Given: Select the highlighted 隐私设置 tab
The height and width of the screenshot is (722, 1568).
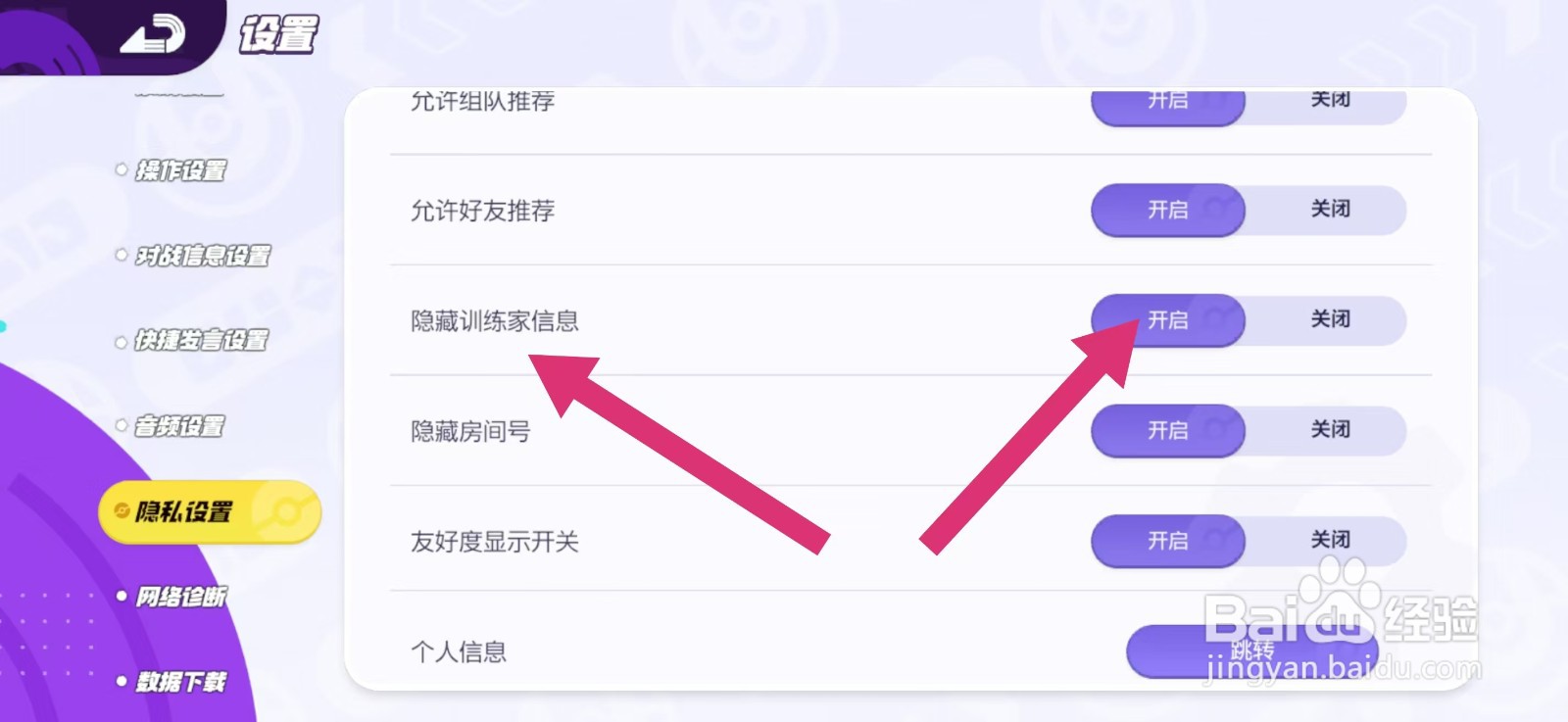Looking at the screenshot, I should (x=184, y=511).
